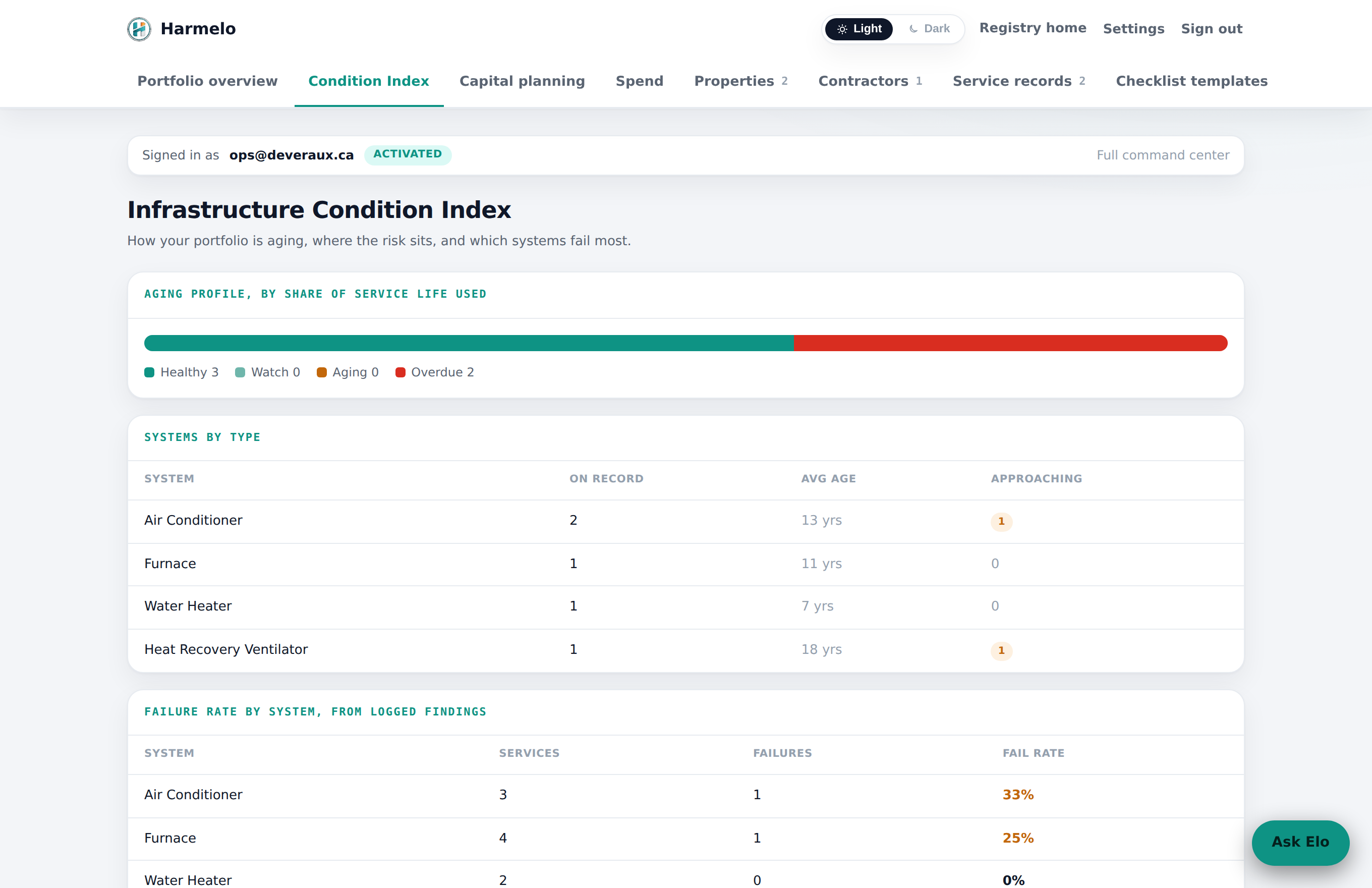Click the ACTIVATED status badge
Viewport: 1372px width, 888px height.
pos(408,154)
